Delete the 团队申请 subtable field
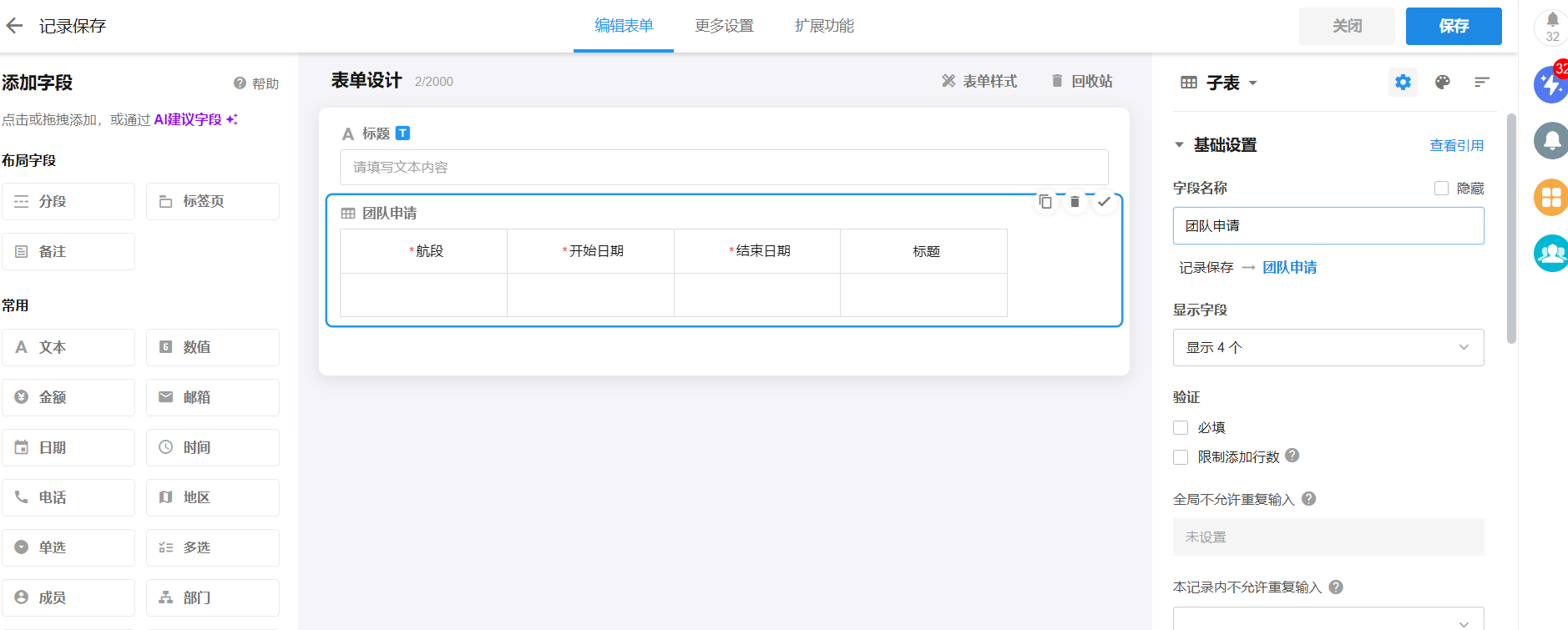 pyautogui.click(x=1075, y=201)
